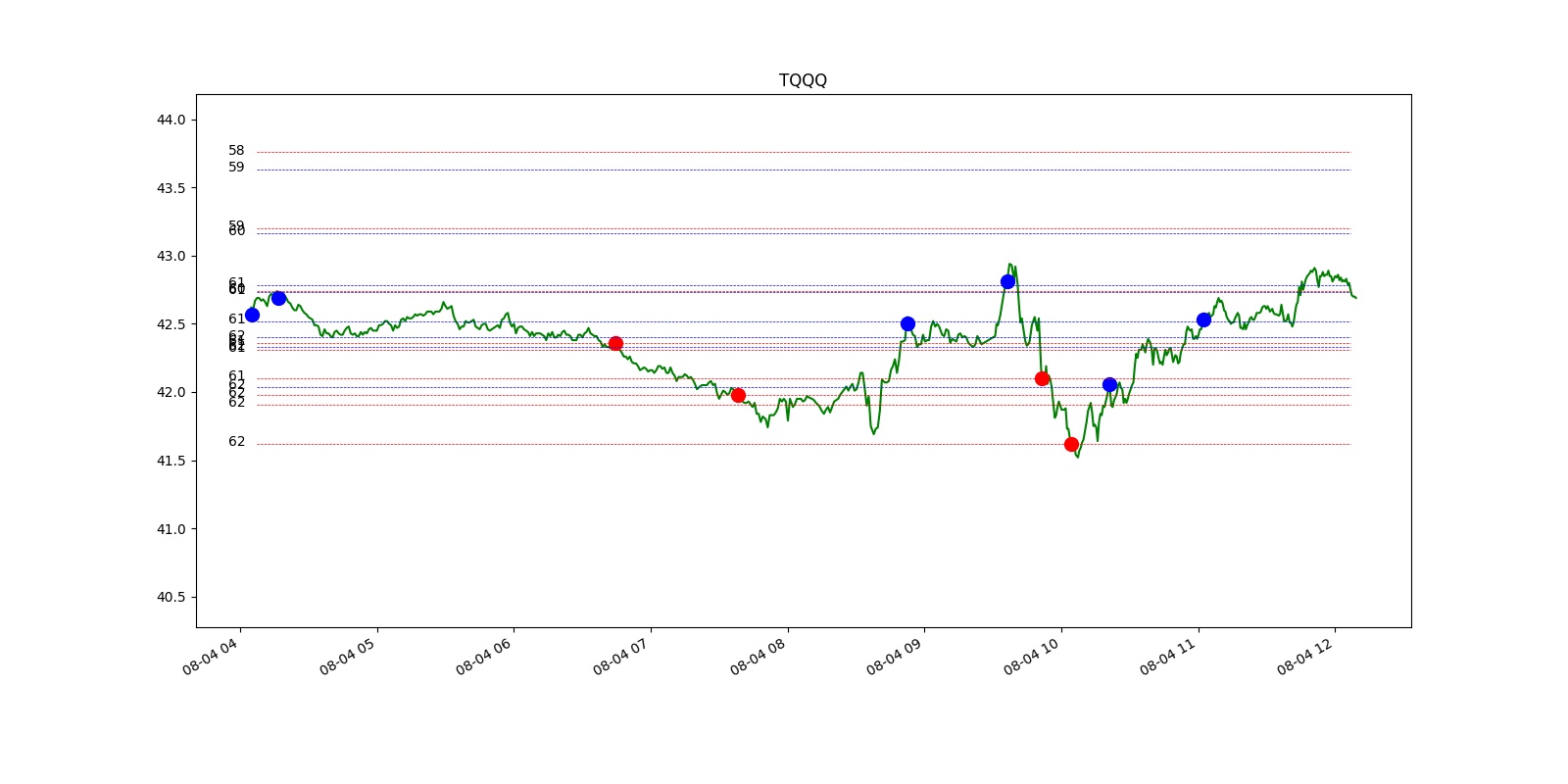Image resolution: width=1568 pixels, height=784 pixels.
Task: Select the 43.5 y-axis tick label
Action: [x=171, y=188]
